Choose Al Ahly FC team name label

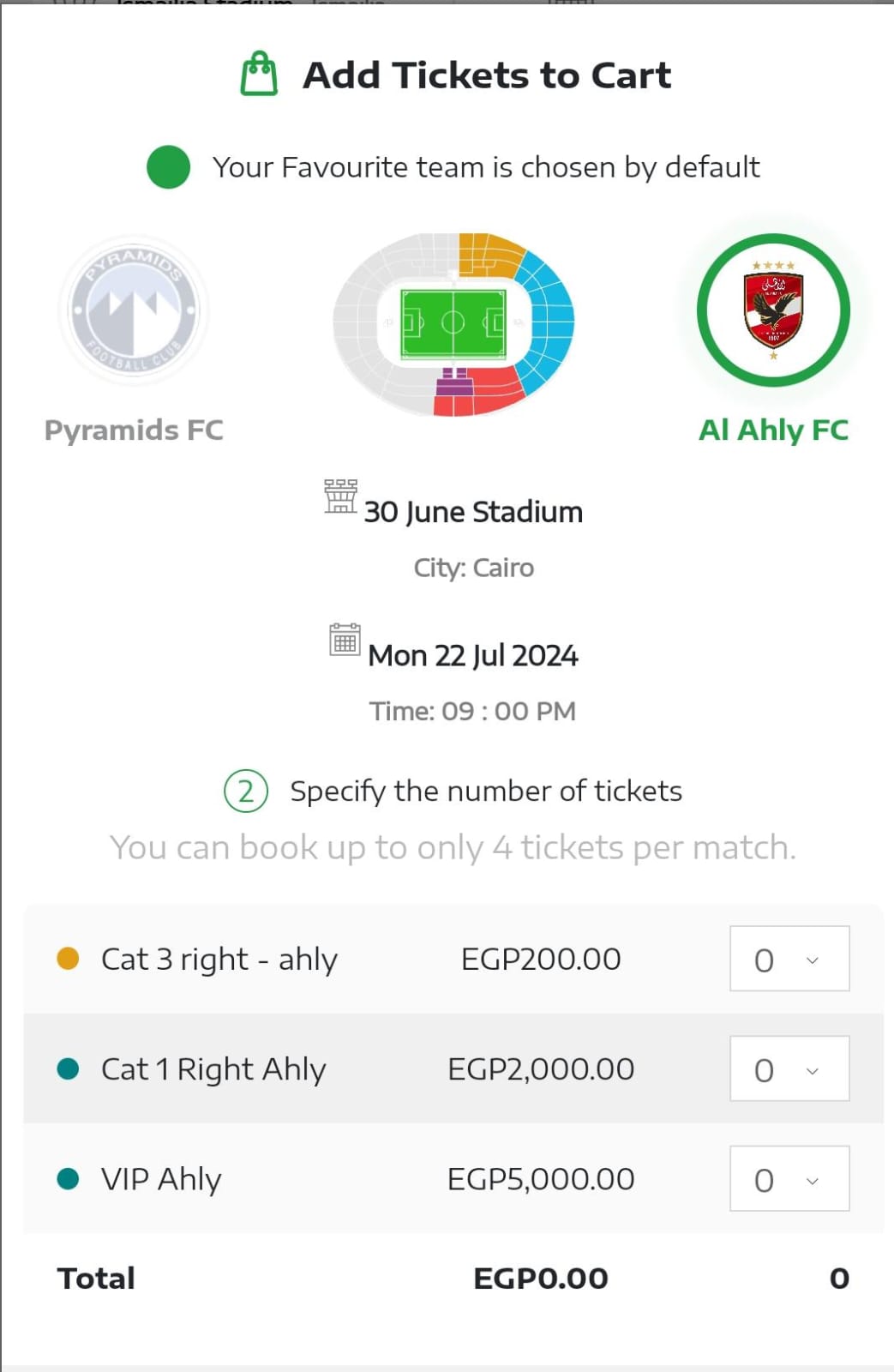click(773, 430)
